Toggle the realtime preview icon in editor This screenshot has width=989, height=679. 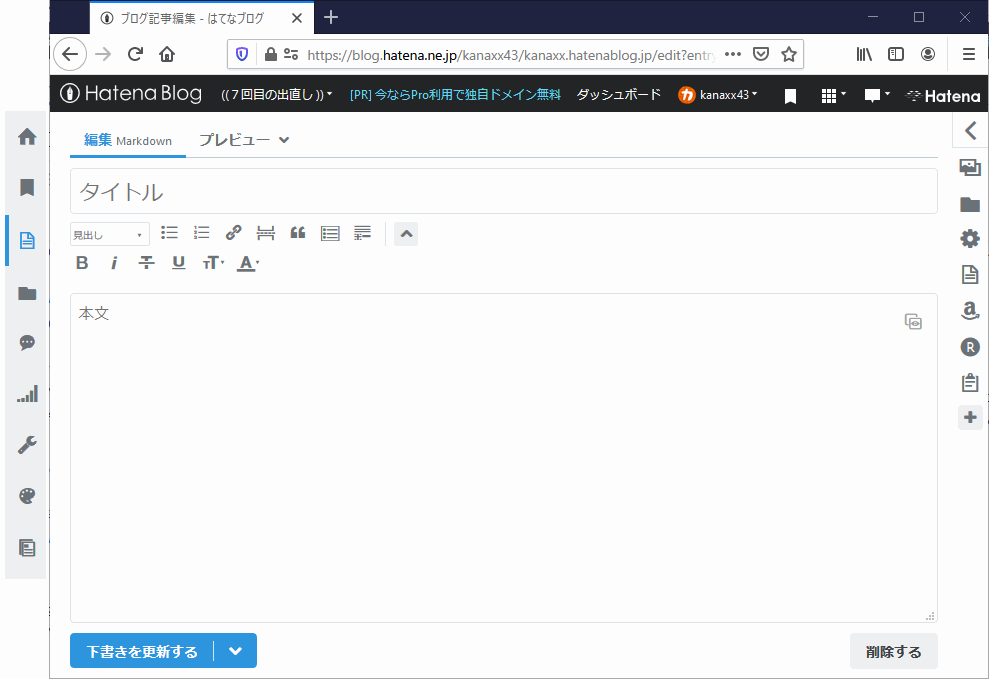point(913,322)
